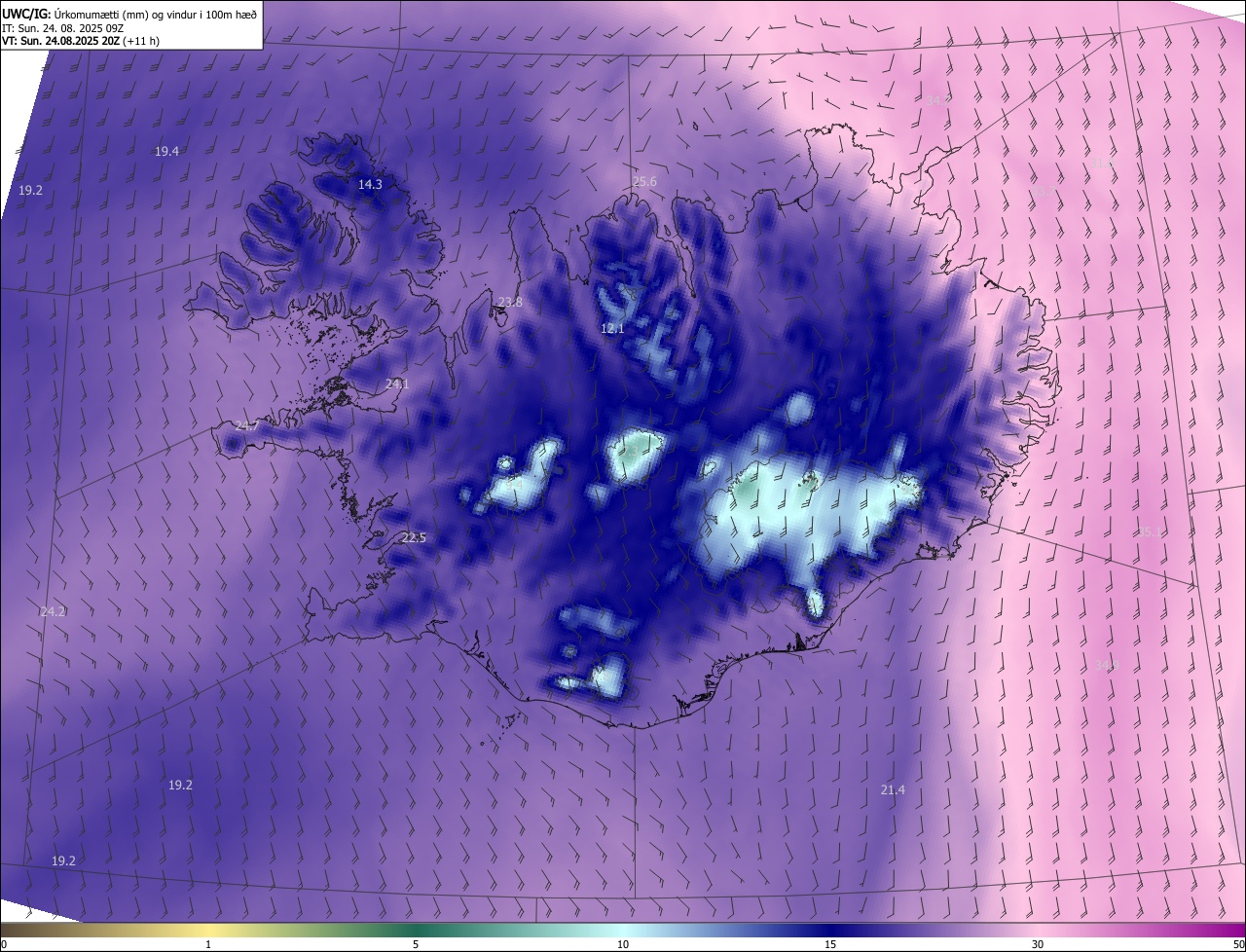The image size is (1246, 952).
Task: Click the 25.6 value label on the map
Action: click(x=644, y=181)
